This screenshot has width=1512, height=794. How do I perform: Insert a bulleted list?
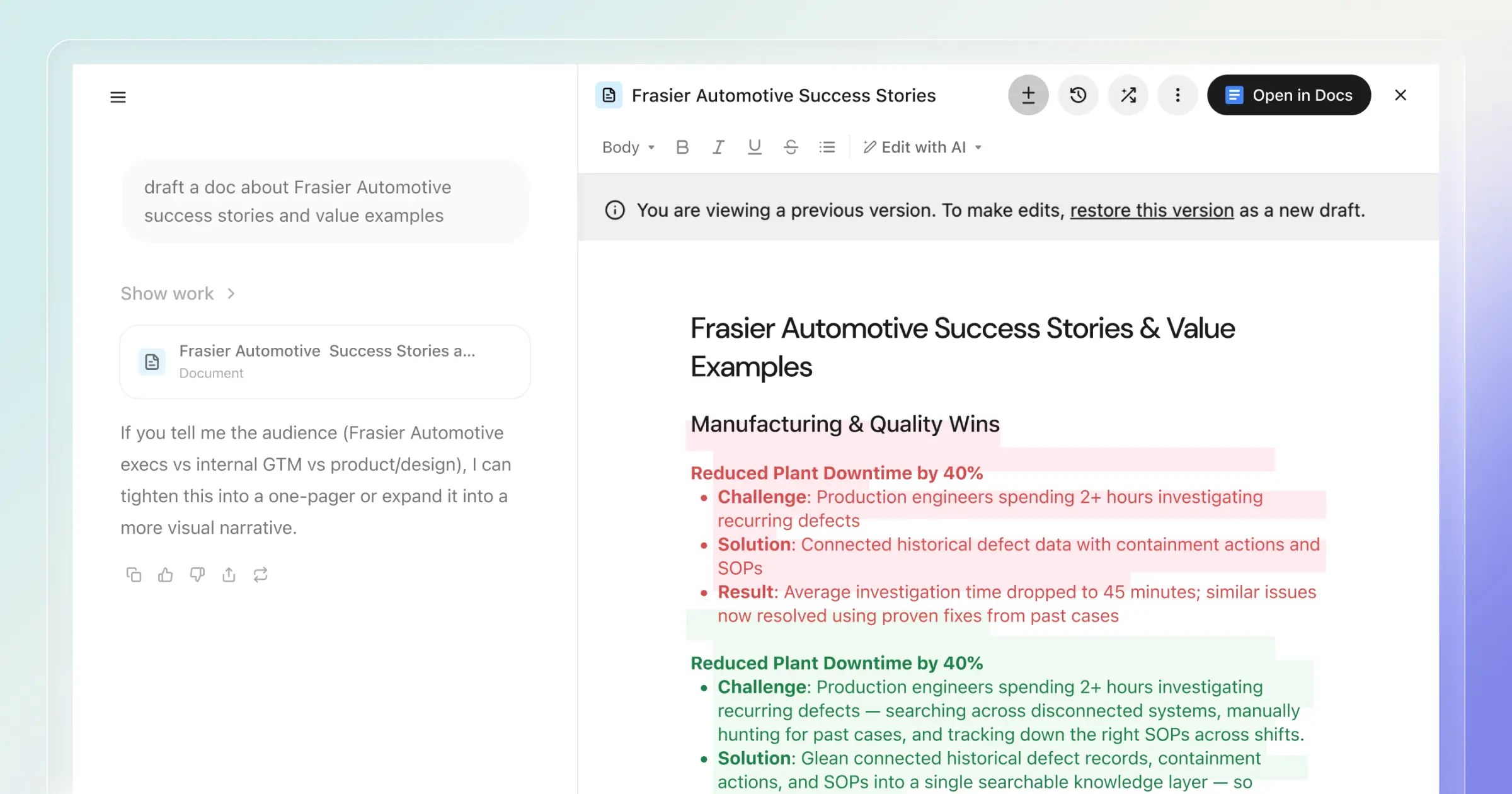pos(827,147)
